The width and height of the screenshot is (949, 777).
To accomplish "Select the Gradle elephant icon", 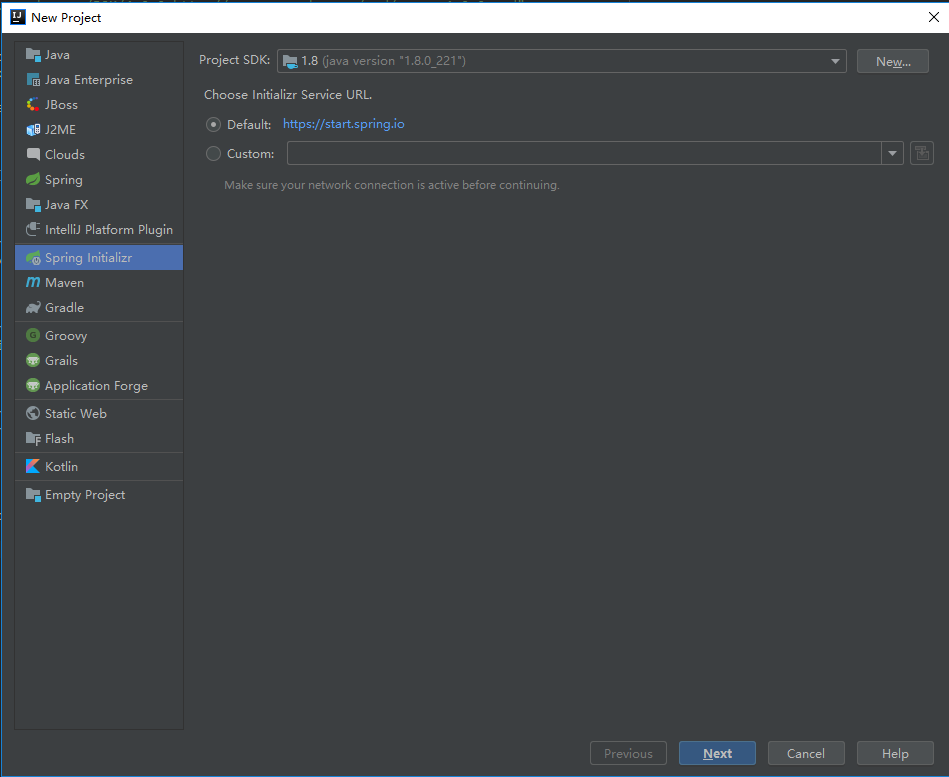I will 33,307.
